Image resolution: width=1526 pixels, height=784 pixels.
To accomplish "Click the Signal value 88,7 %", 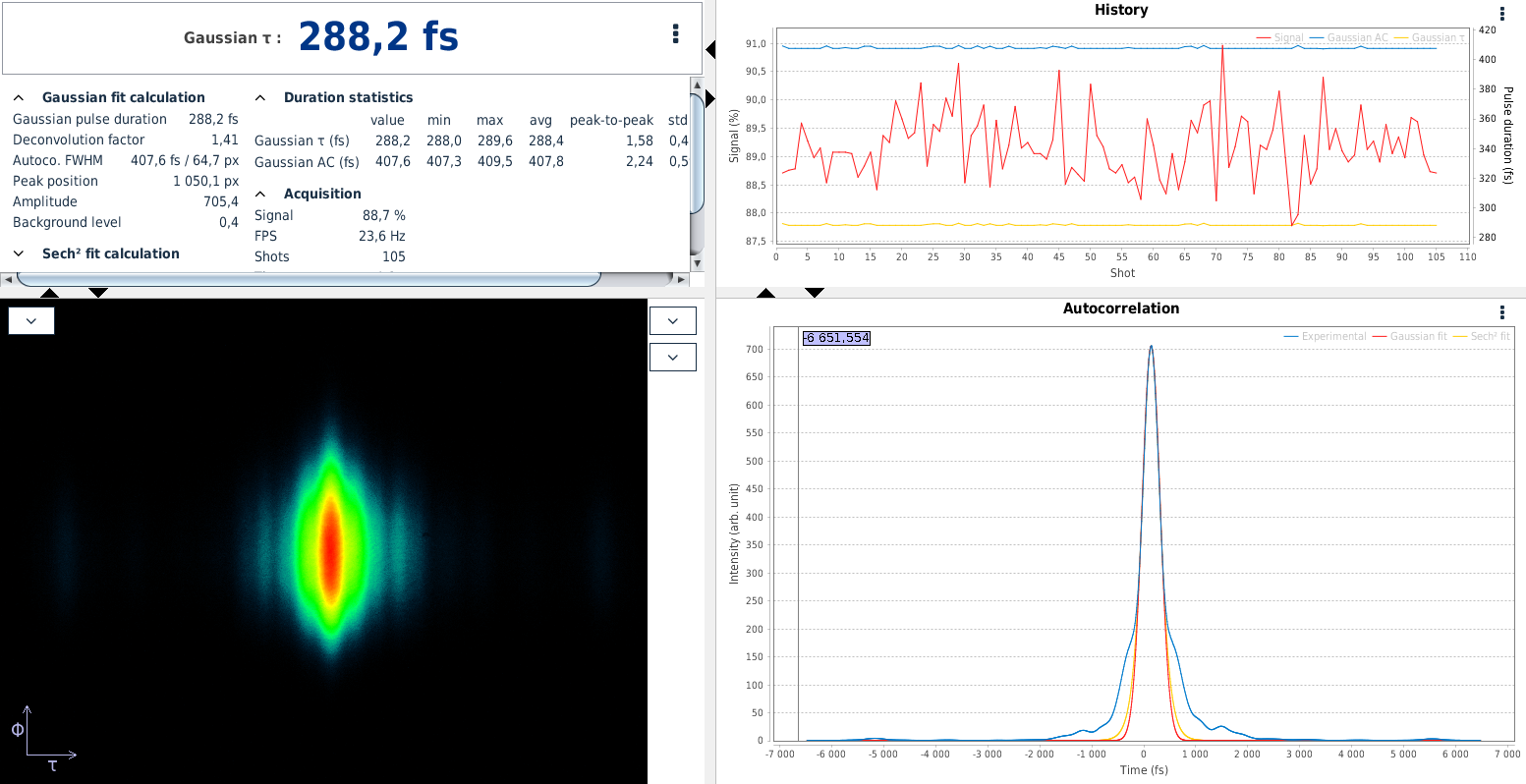I will pyautogui.click(x=384, y=215).
